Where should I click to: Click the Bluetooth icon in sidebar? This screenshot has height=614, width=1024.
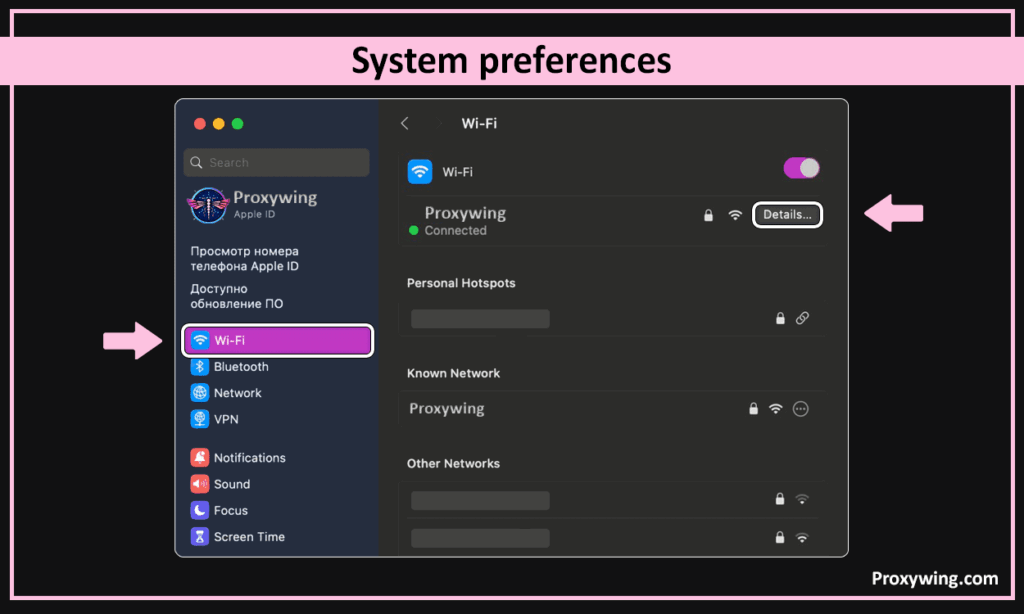pyautogui.click(x=199, y=367)
